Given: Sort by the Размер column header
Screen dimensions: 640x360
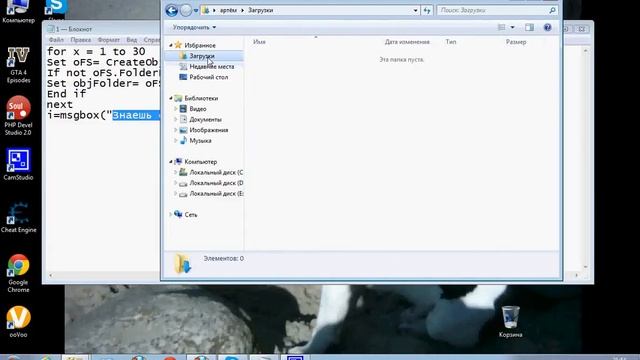Looking at the screenshot, I should (516, 42).
